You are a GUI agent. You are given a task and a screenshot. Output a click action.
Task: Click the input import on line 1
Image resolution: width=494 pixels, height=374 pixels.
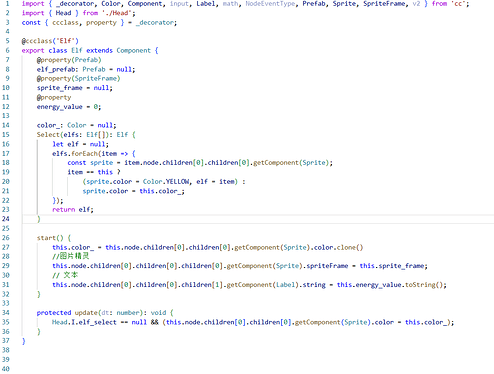point(179,4)
